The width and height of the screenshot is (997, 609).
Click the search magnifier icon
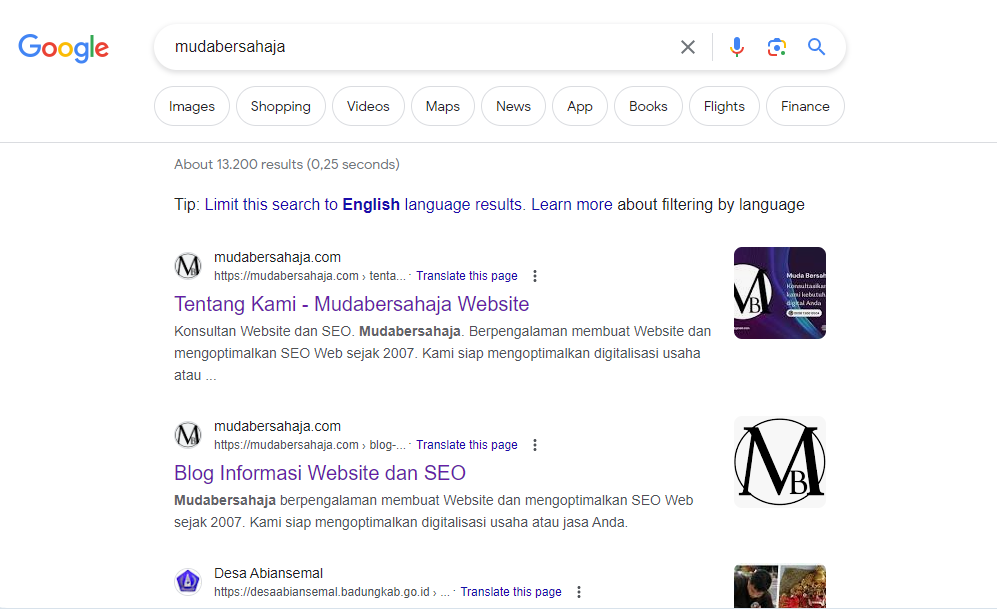tap(816, 47)
